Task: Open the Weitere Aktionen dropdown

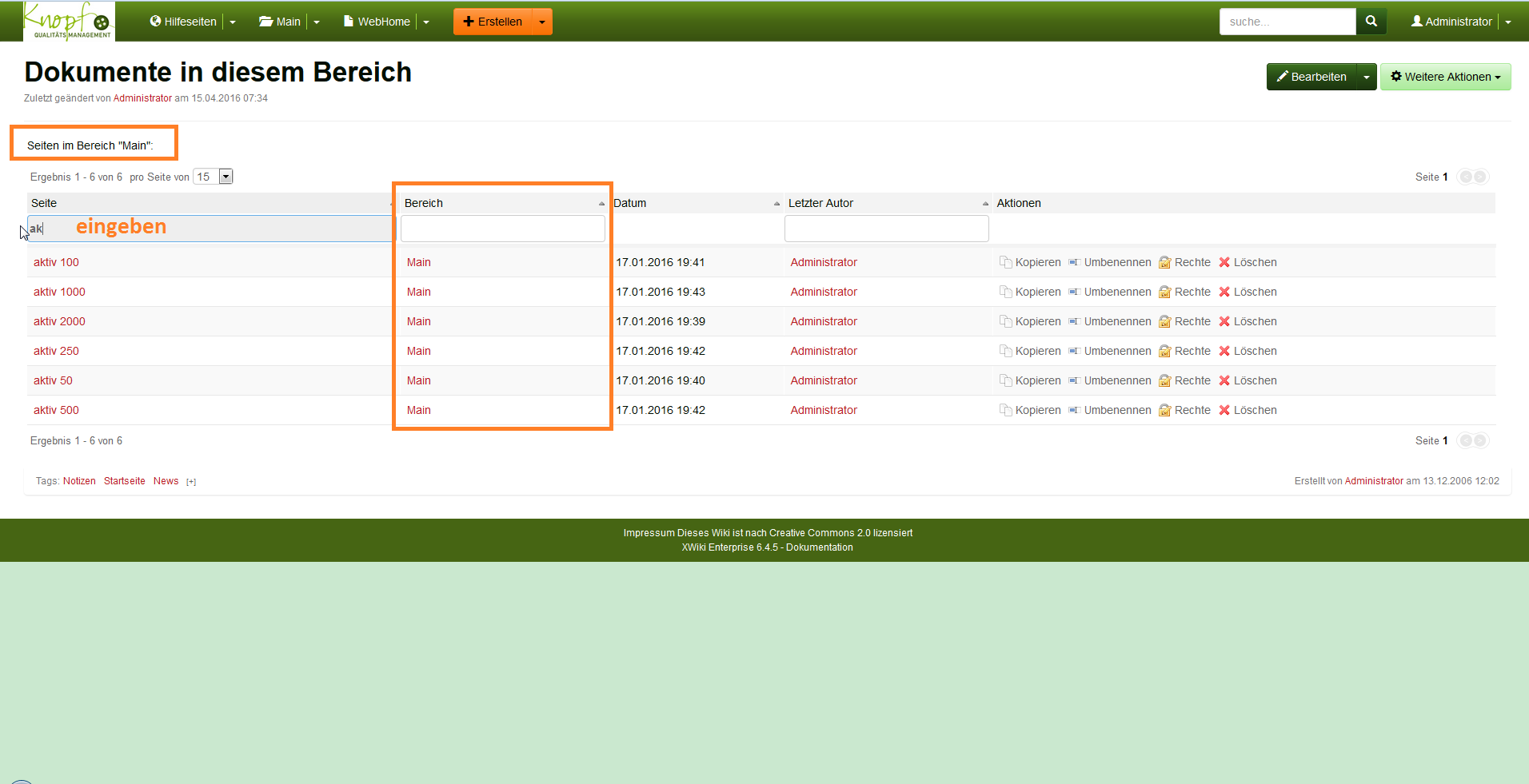Action: pos(1445,77)
